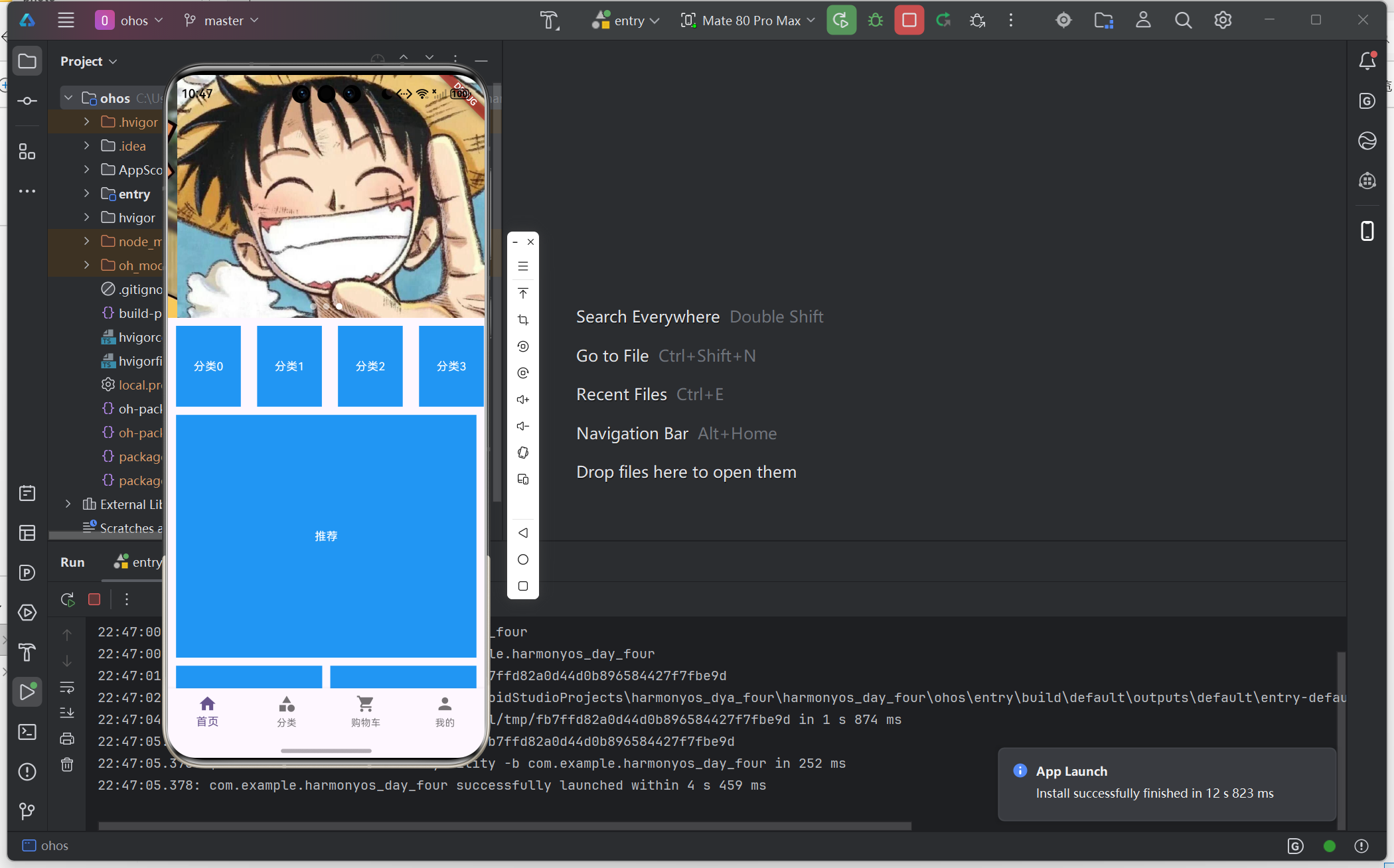Click the build hammer icon in top toolbar

pyautogui.click(x=549, y=21)
